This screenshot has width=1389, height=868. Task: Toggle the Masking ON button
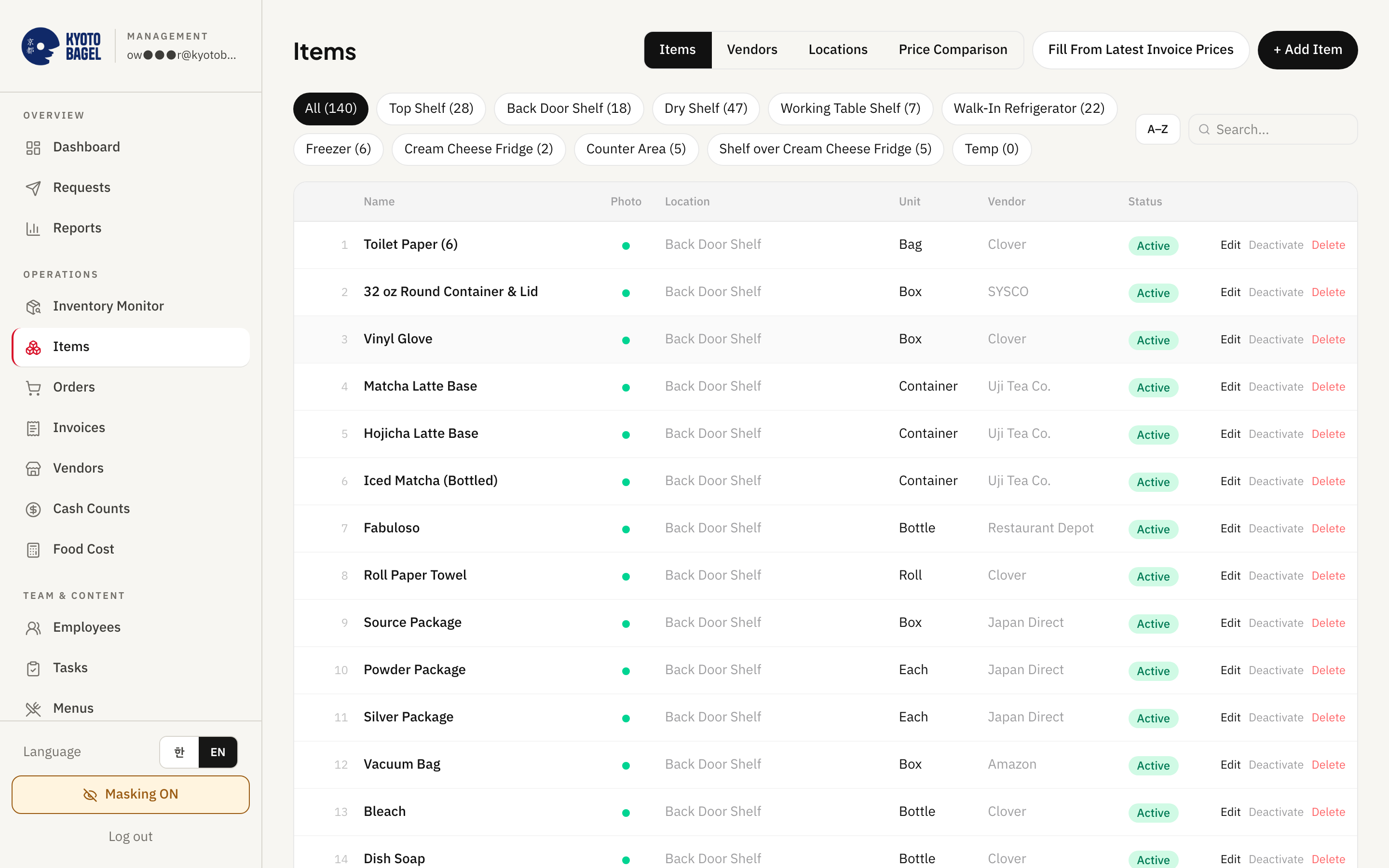[x=130, y=795]
